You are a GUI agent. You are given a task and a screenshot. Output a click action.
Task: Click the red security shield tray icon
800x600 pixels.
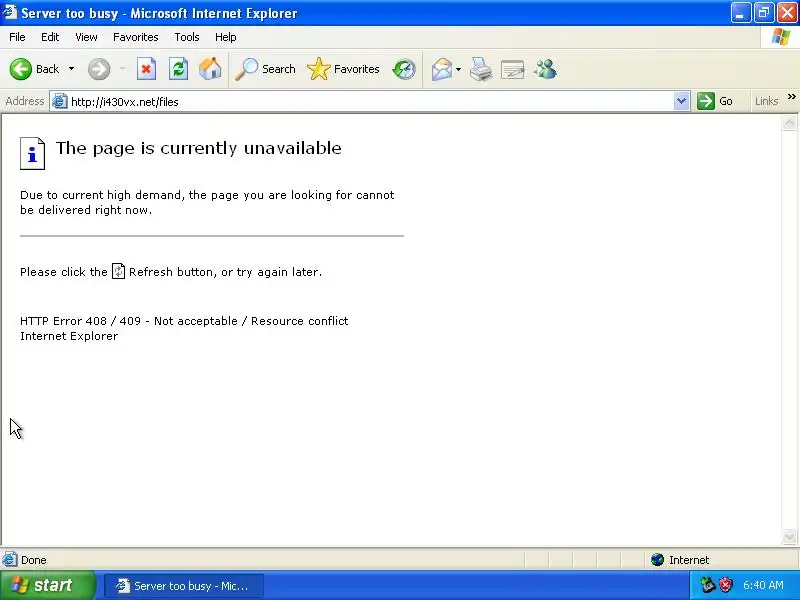(x=726, y=585)
